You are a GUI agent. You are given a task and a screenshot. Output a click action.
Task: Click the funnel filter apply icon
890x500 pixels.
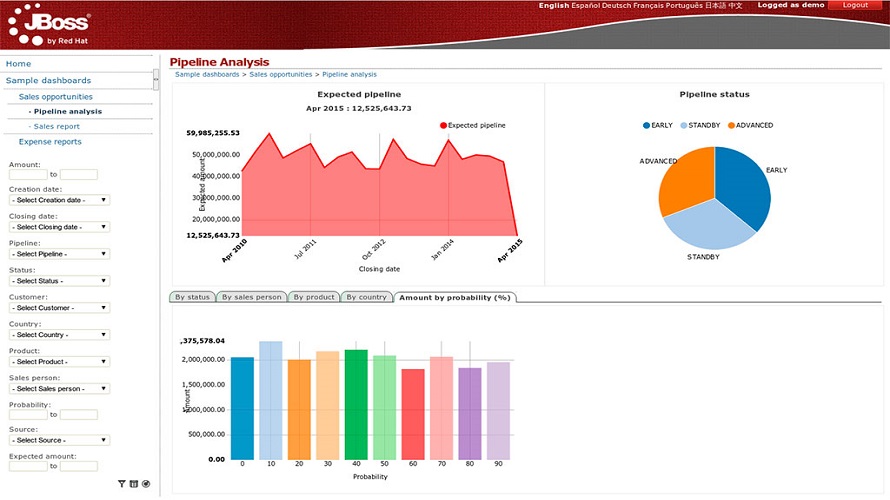point(121,484)
